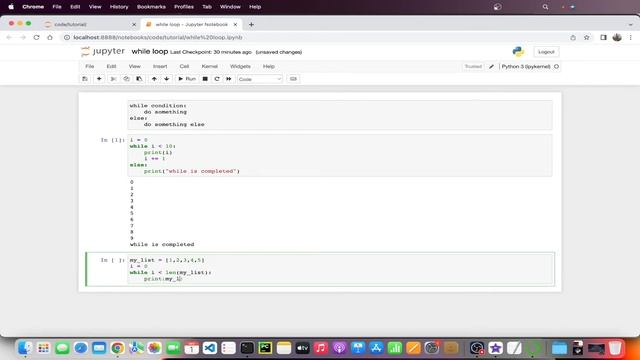Insert a cell below with the plus icon
This screenshot has width=640, height=360.
(99, 79)
